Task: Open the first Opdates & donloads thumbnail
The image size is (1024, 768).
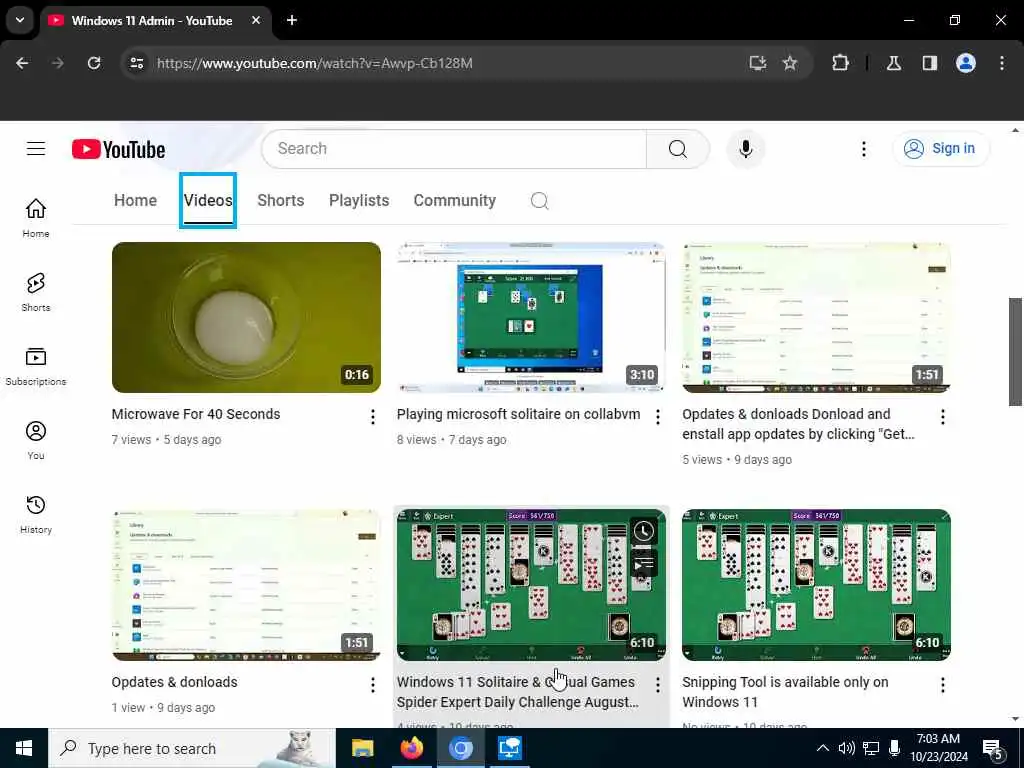Action: click(x=816, y=317)
